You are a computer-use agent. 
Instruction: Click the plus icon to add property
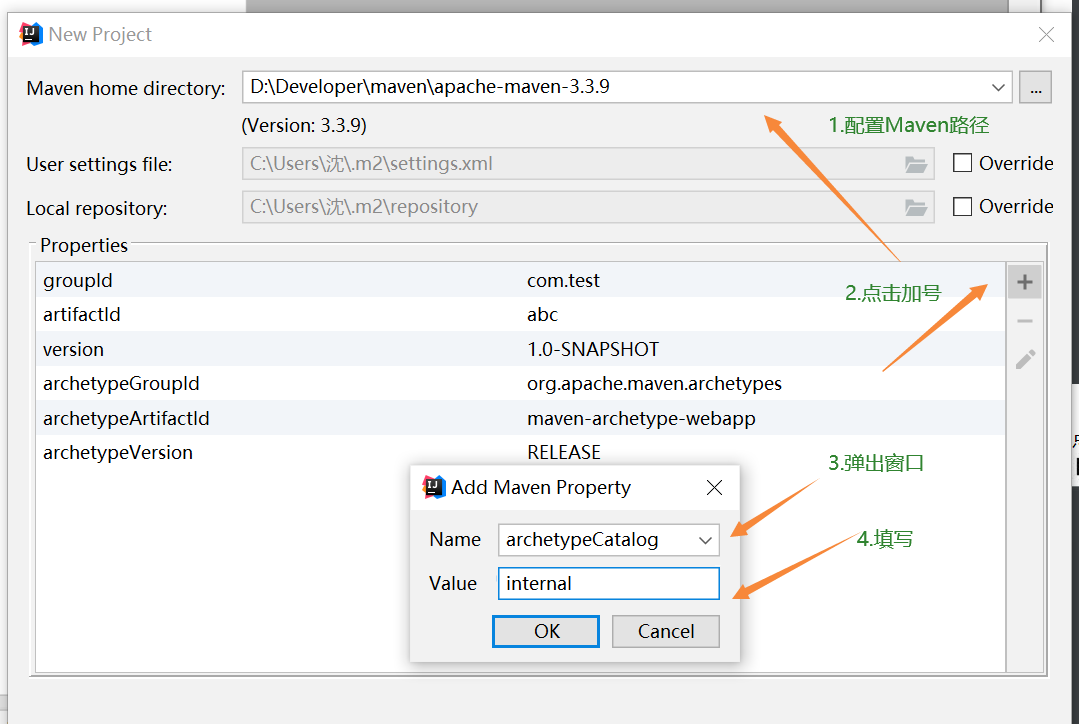pyautogui.click(x=1025, y=281)
